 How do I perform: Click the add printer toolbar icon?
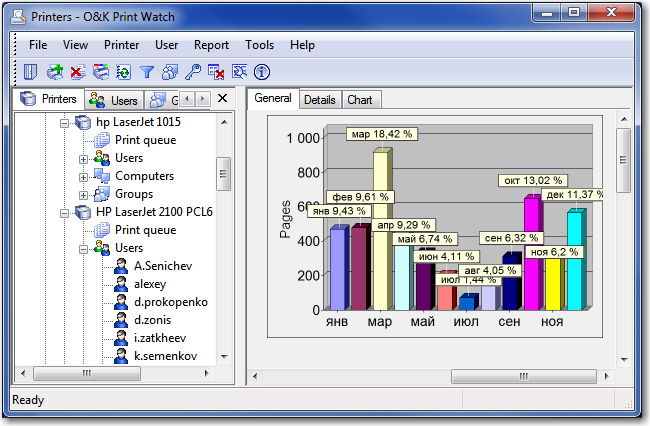[x=55, y=72]
